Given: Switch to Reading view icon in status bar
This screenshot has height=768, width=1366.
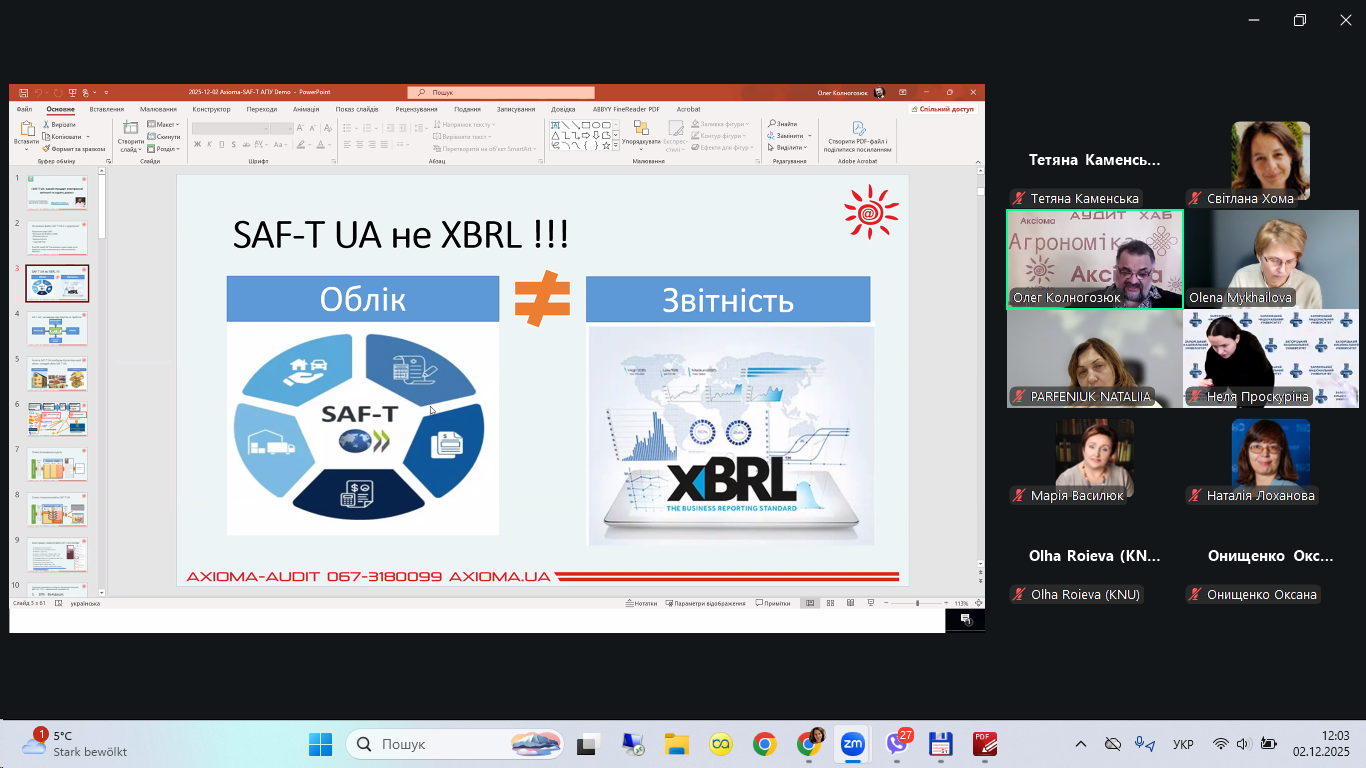Looking at the screenshot, I should tap(851, 603).
